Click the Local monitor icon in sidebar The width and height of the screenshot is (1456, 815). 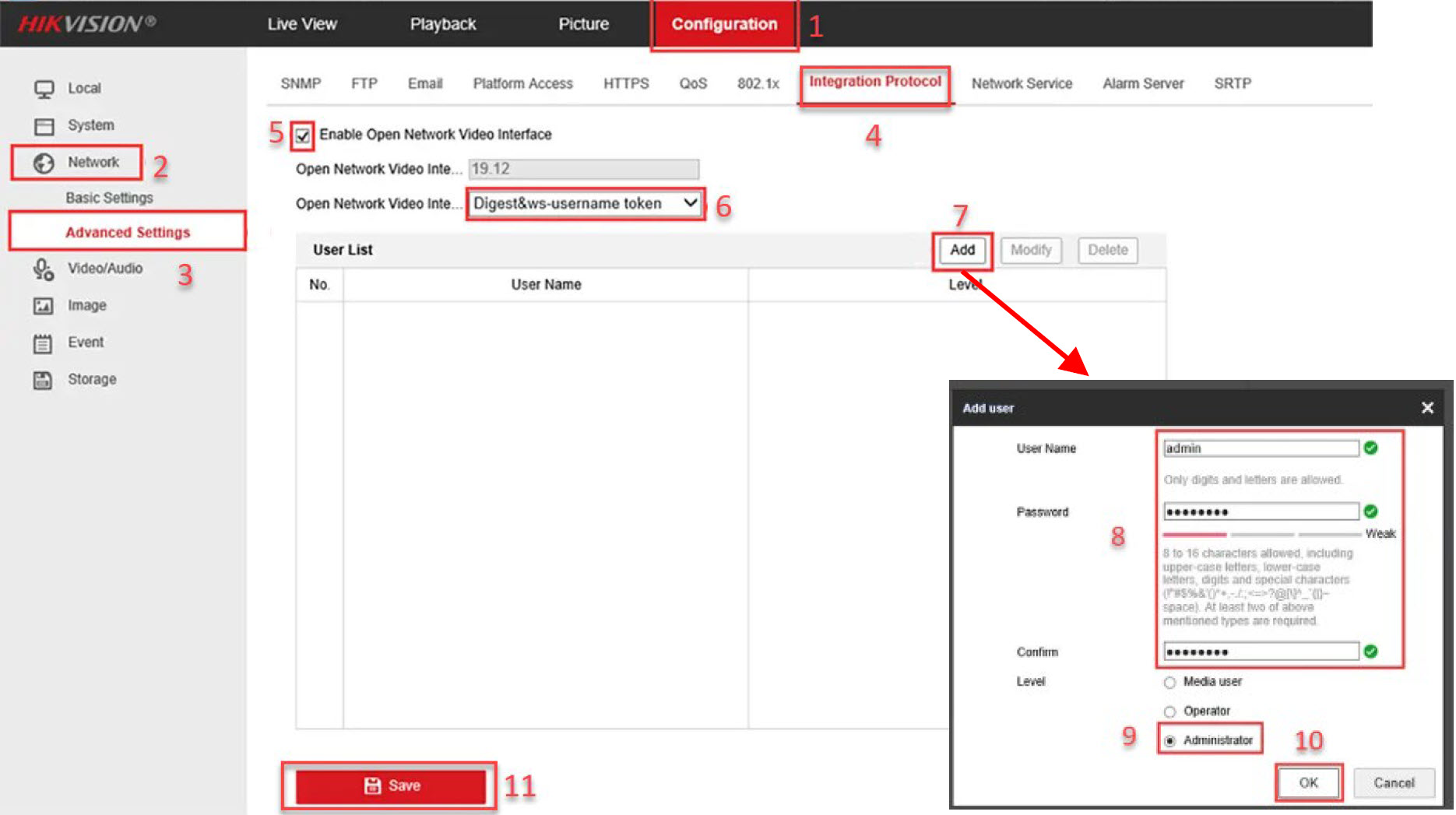click(44, 89)
